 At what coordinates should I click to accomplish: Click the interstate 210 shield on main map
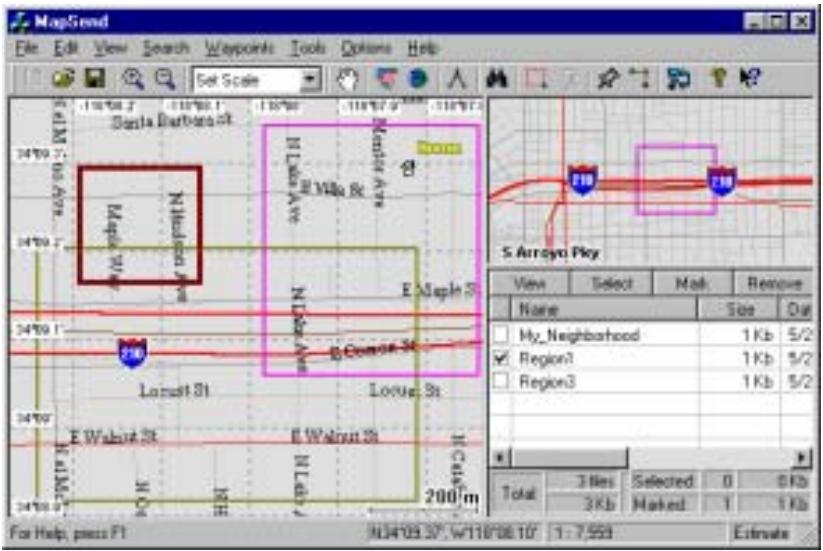(132, 353)
